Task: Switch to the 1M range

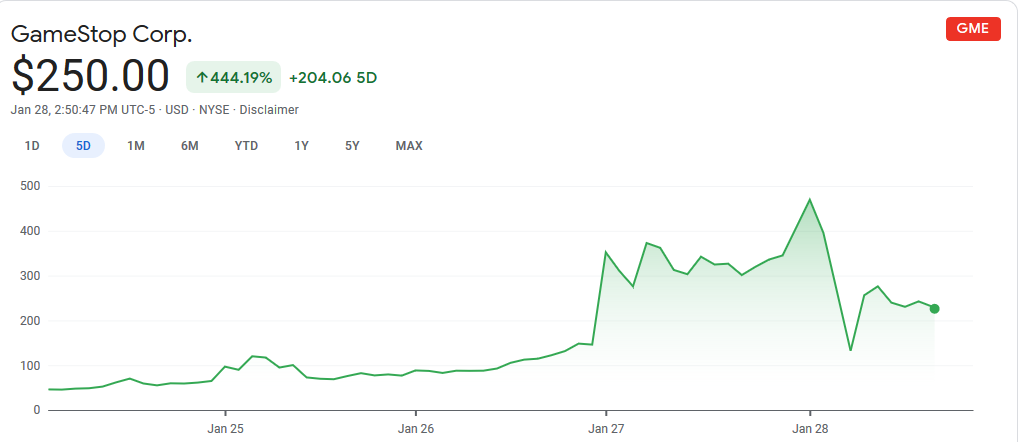Action: (x=136, y=146)
